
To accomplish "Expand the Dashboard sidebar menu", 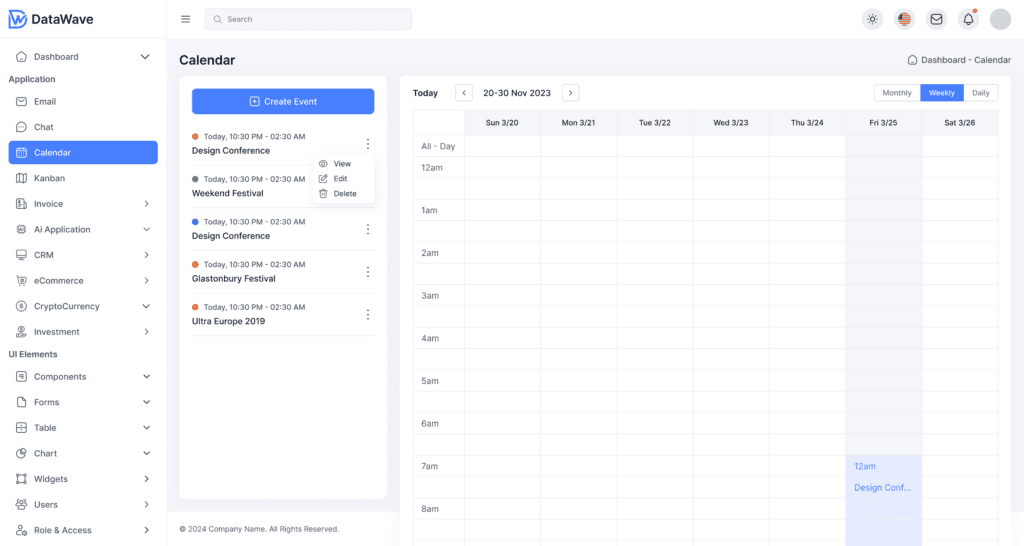I will (x=145, y=57).
